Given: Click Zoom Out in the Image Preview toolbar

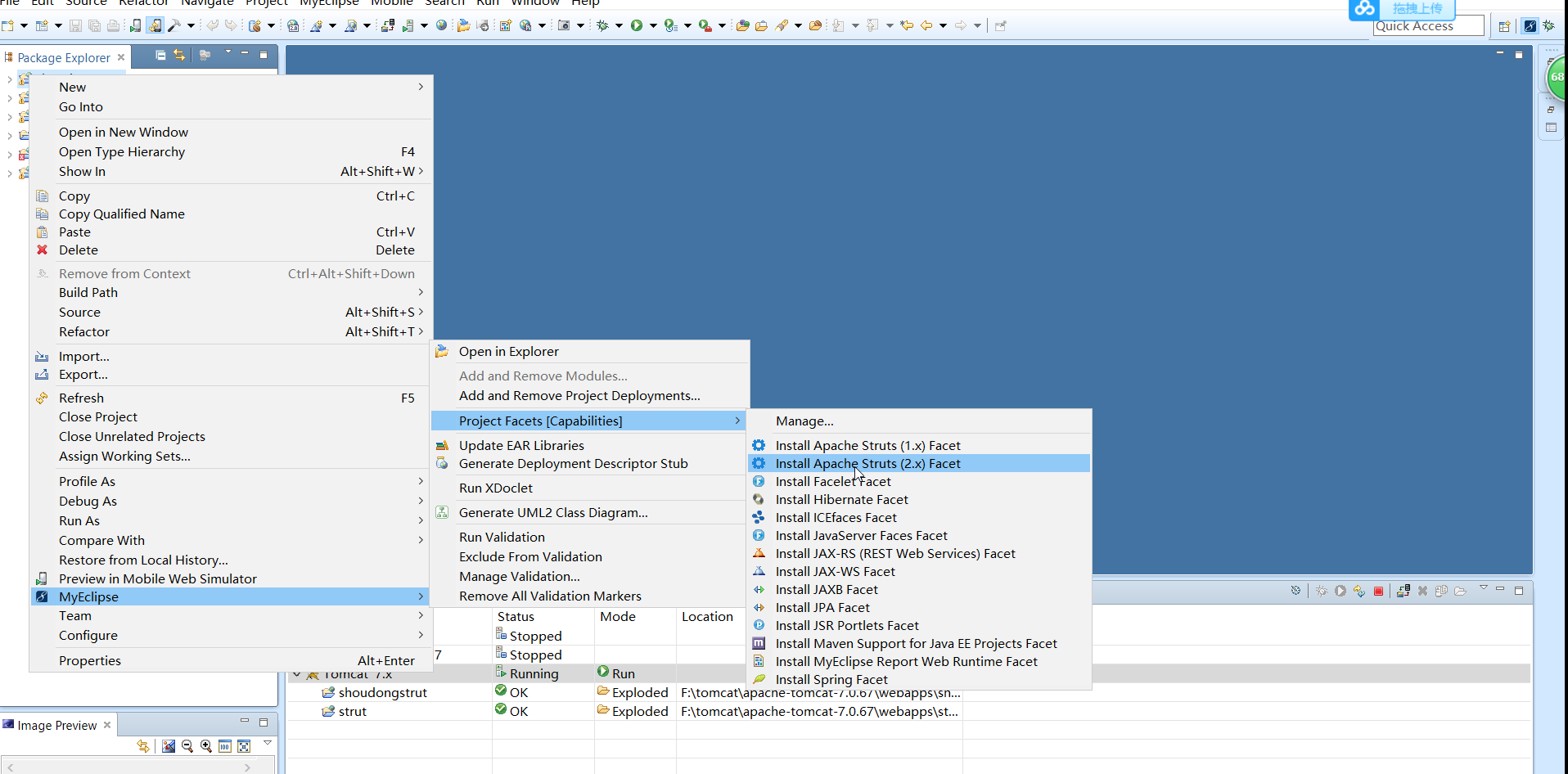Looking at the screenshot, I should pos(187,746).
